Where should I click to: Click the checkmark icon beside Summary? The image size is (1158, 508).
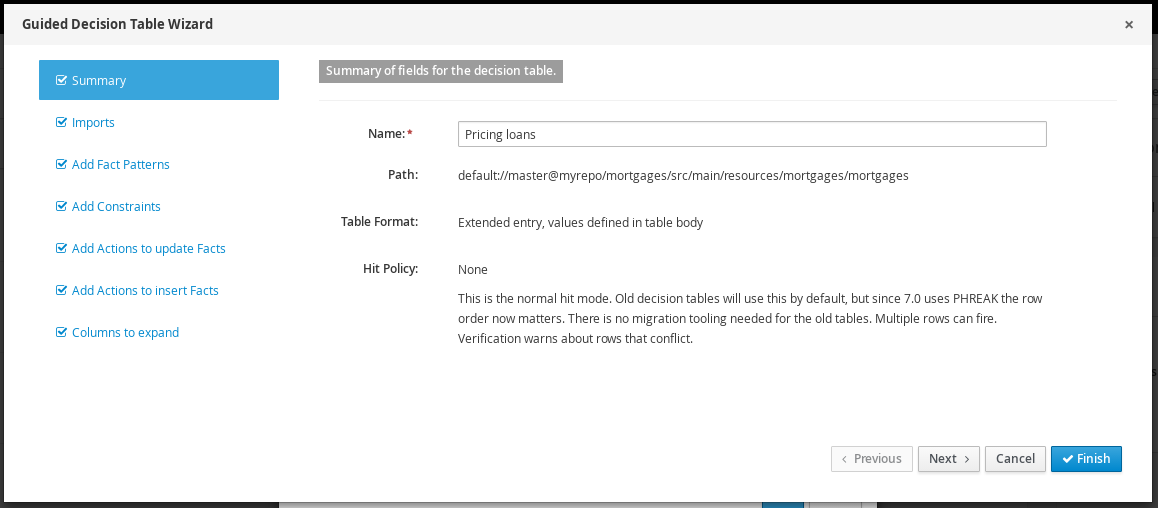(x=62, y=81)
